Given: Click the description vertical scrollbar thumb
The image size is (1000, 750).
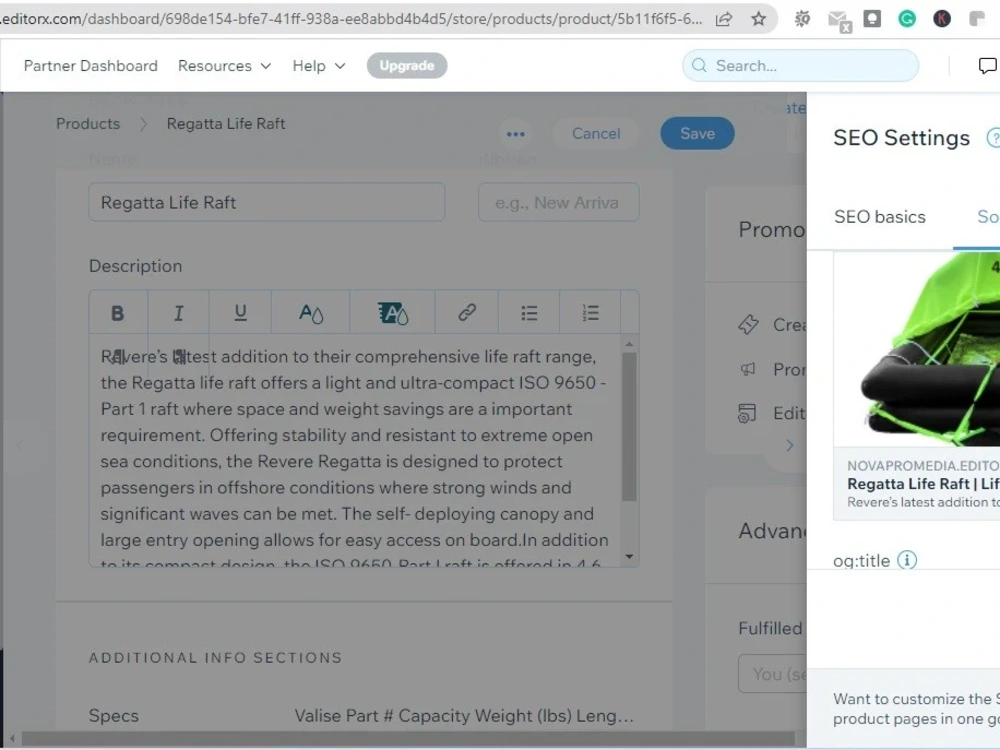Looking at the screenshot, I should point(629,426).
